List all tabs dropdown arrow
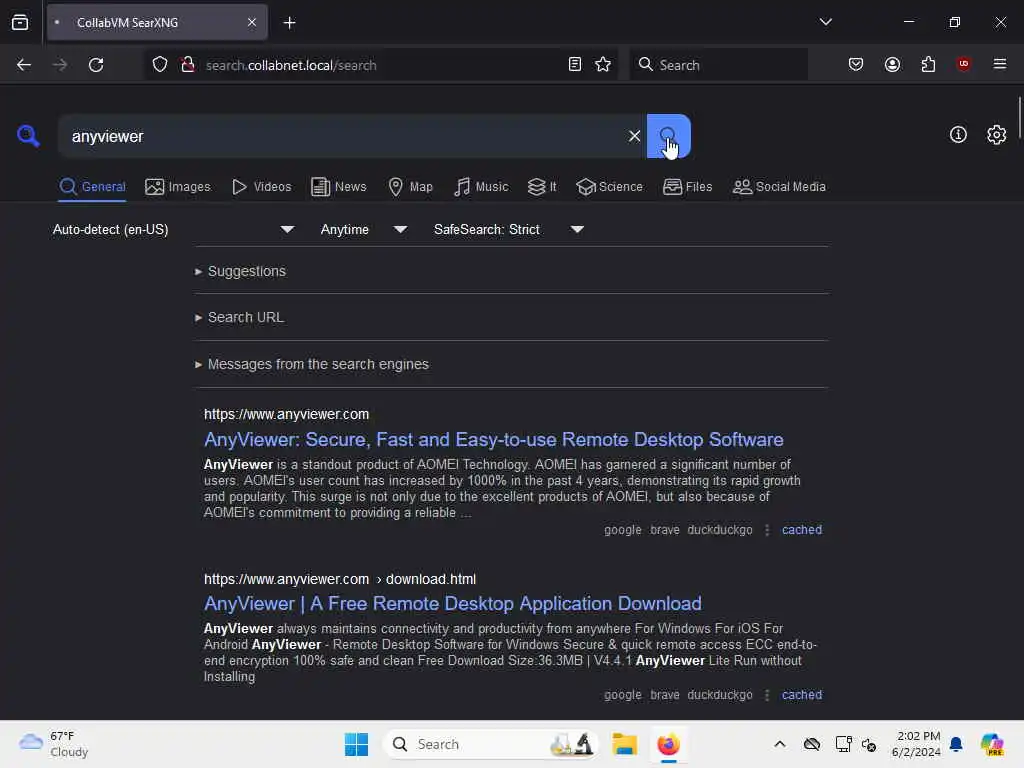 click(x=825, y=22)
